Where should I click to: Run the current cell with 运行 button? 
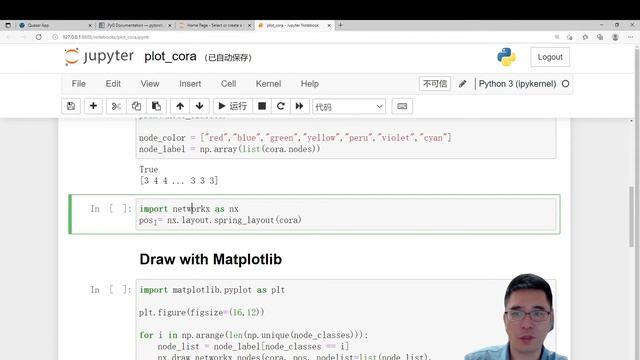(x=233, y=106)
